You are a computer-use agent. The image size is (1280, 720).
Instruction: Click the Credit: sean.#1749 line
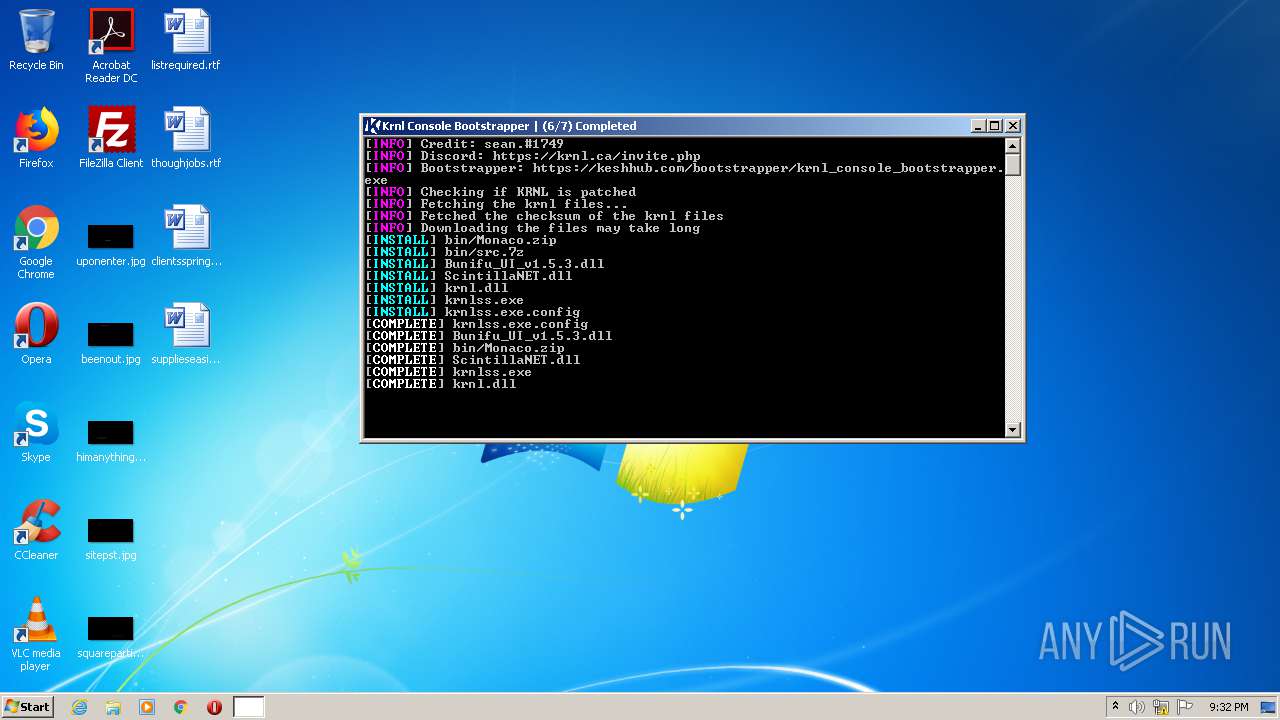click(464, 144)
